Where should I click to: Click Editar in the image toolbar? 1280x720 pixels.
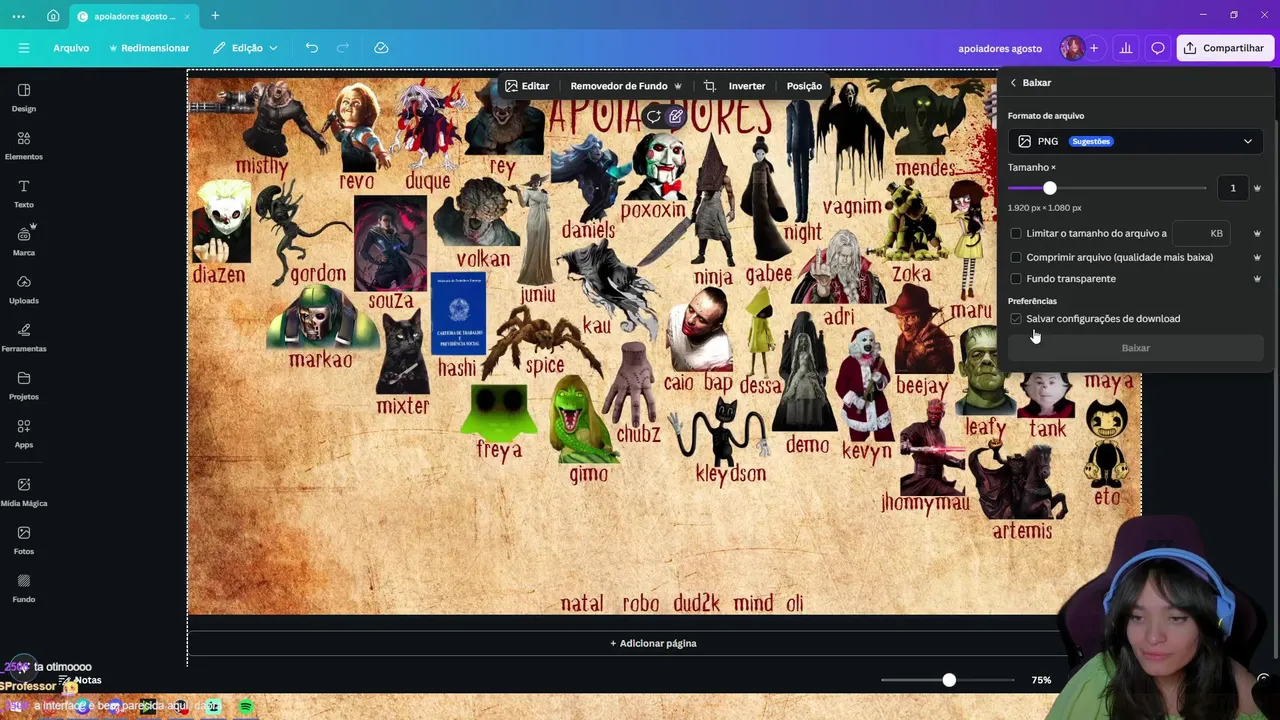pyautogui.click(x=527, y=86)
